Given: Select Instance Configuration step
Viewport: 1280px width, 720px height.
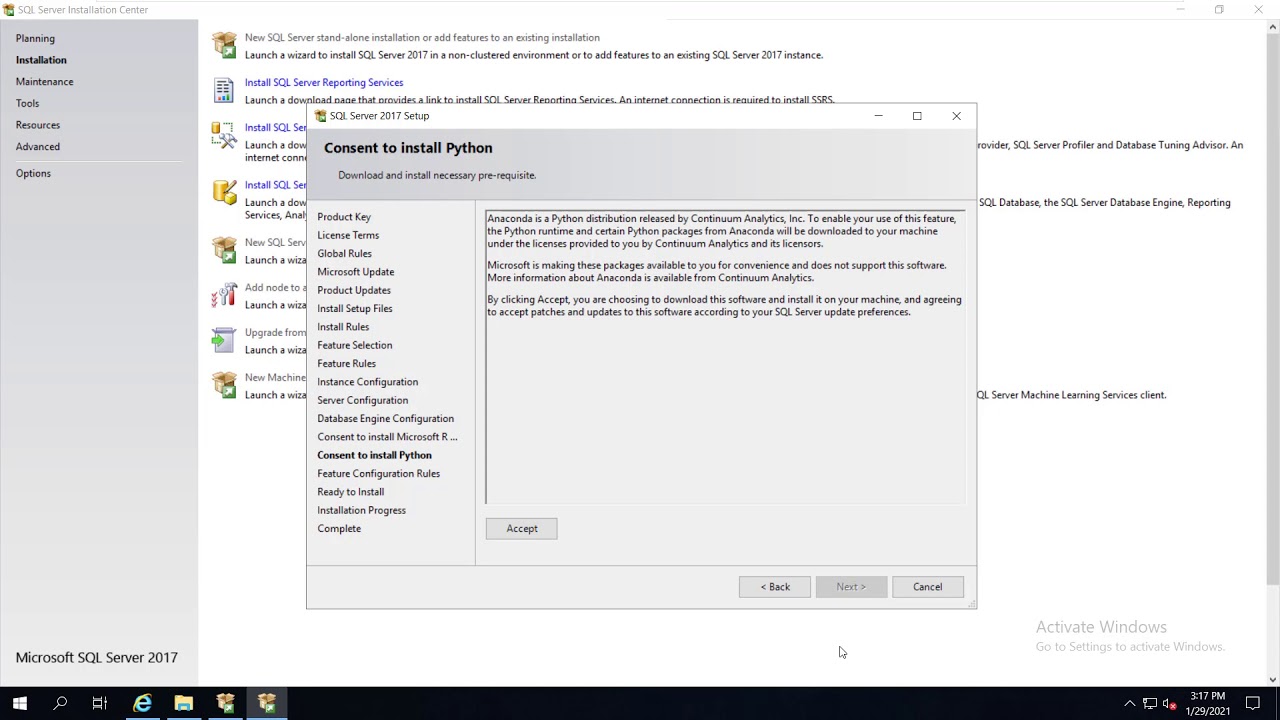Looking at the screenshot, I should pyautogui.click(x=367, y=382).
